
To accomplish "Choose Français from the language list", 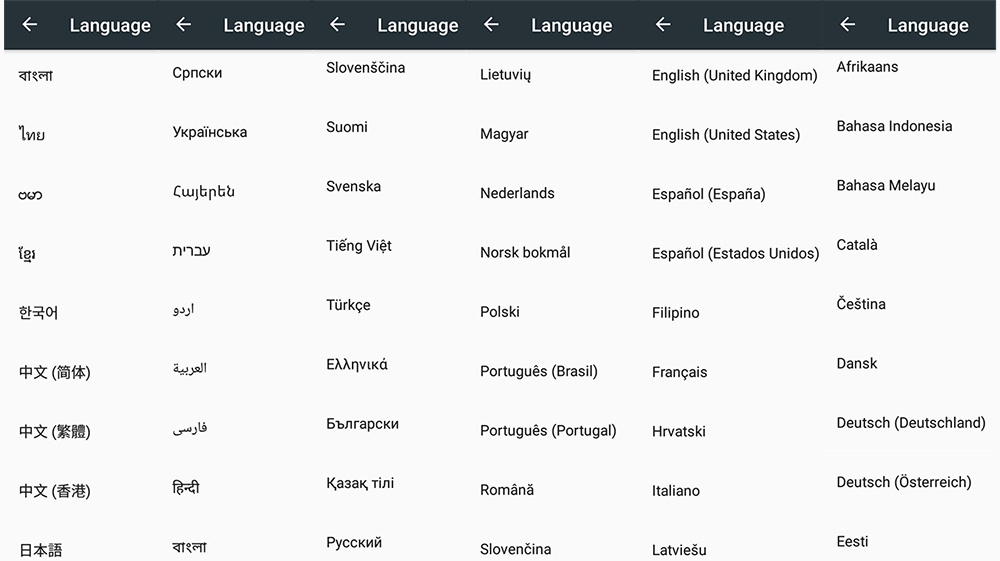I will coord(679,372).
